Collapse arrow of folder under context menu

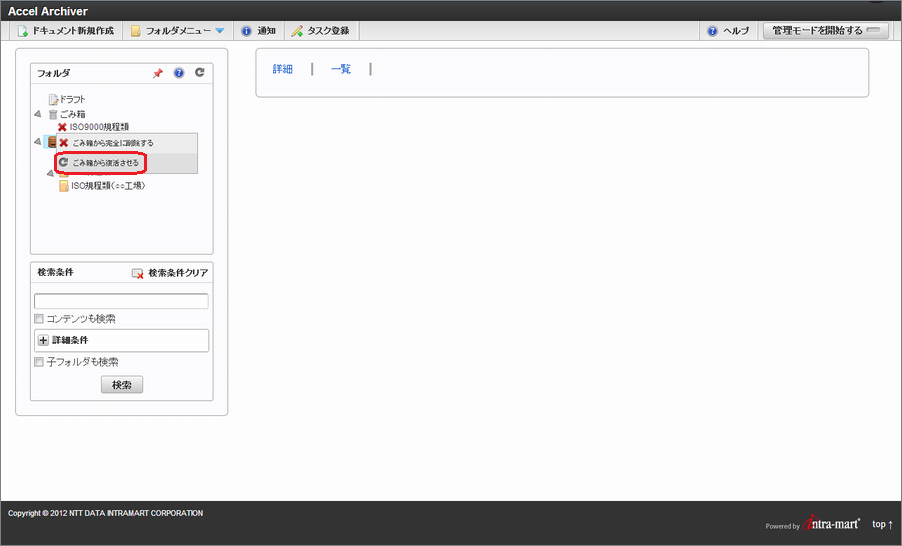pos(51,173)
